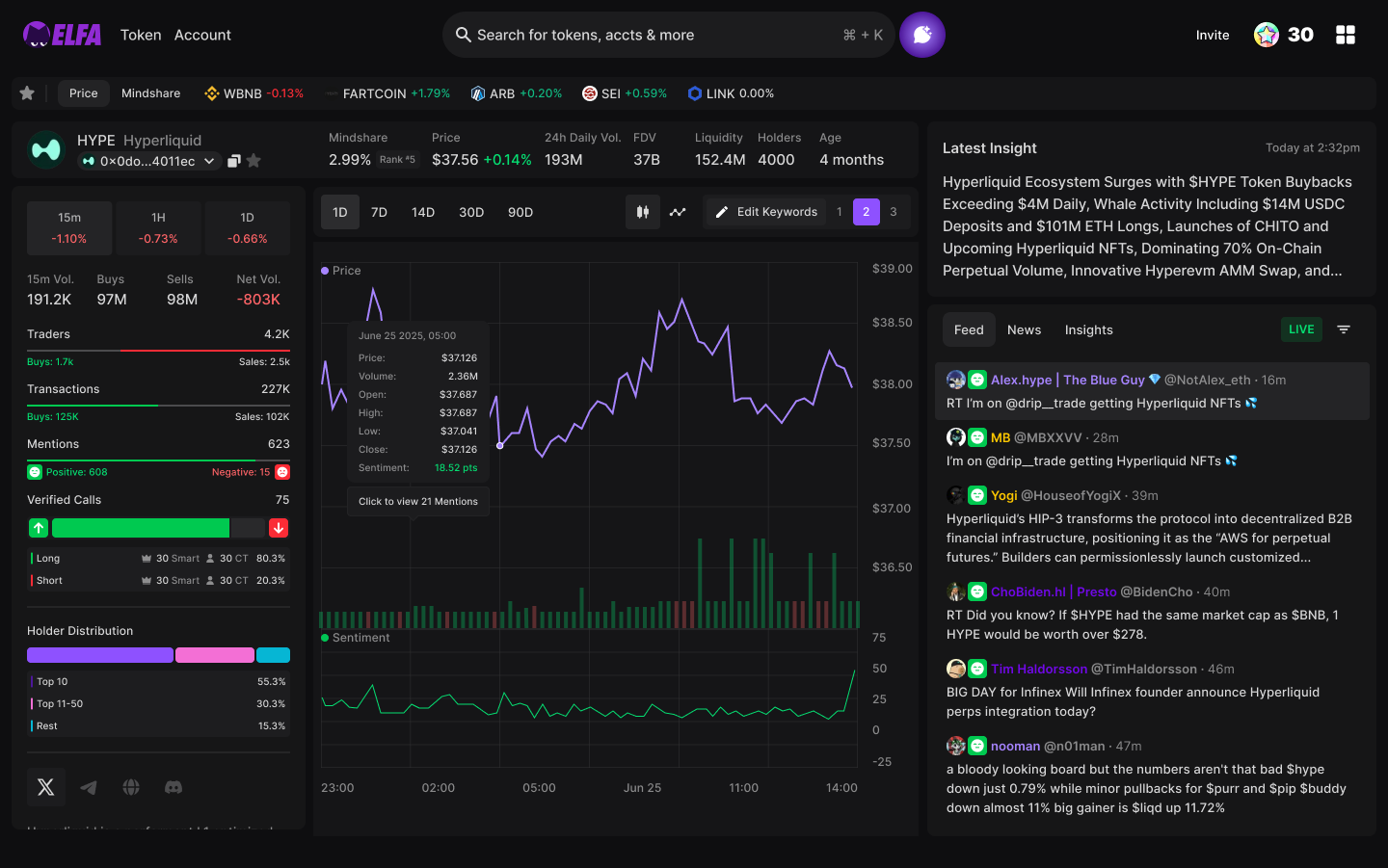1388x868 pixels.
Task: Open the purple AI chat button
Action: [x=922, y=35]
